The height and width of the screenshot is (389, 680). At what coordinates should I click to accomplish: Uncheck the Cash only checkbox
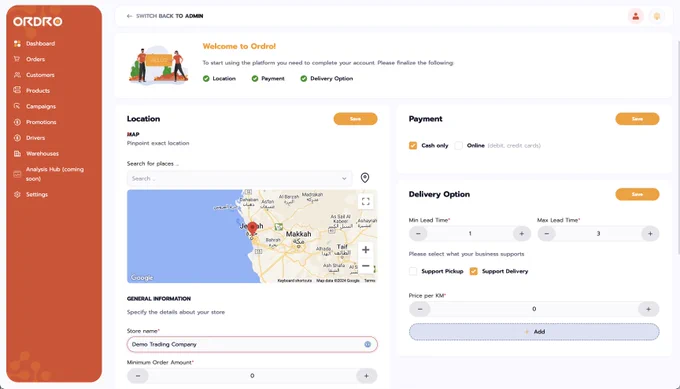pos(413,146)
